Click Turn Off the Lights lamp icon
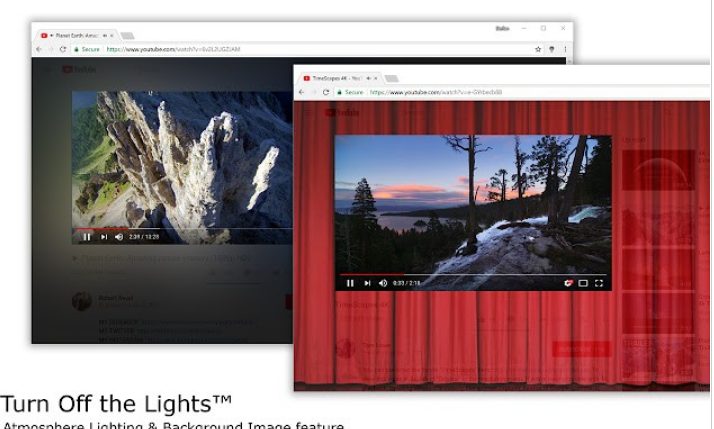The image size is (714, 429). point(551,49)
